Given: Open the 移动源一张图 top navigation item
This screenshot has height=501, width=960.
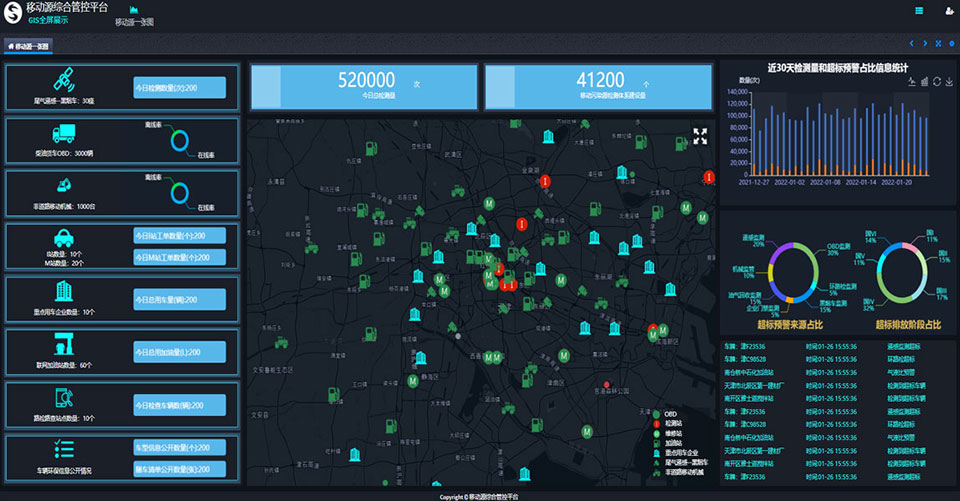Looking at the screenshot, I should click(134, 16).
